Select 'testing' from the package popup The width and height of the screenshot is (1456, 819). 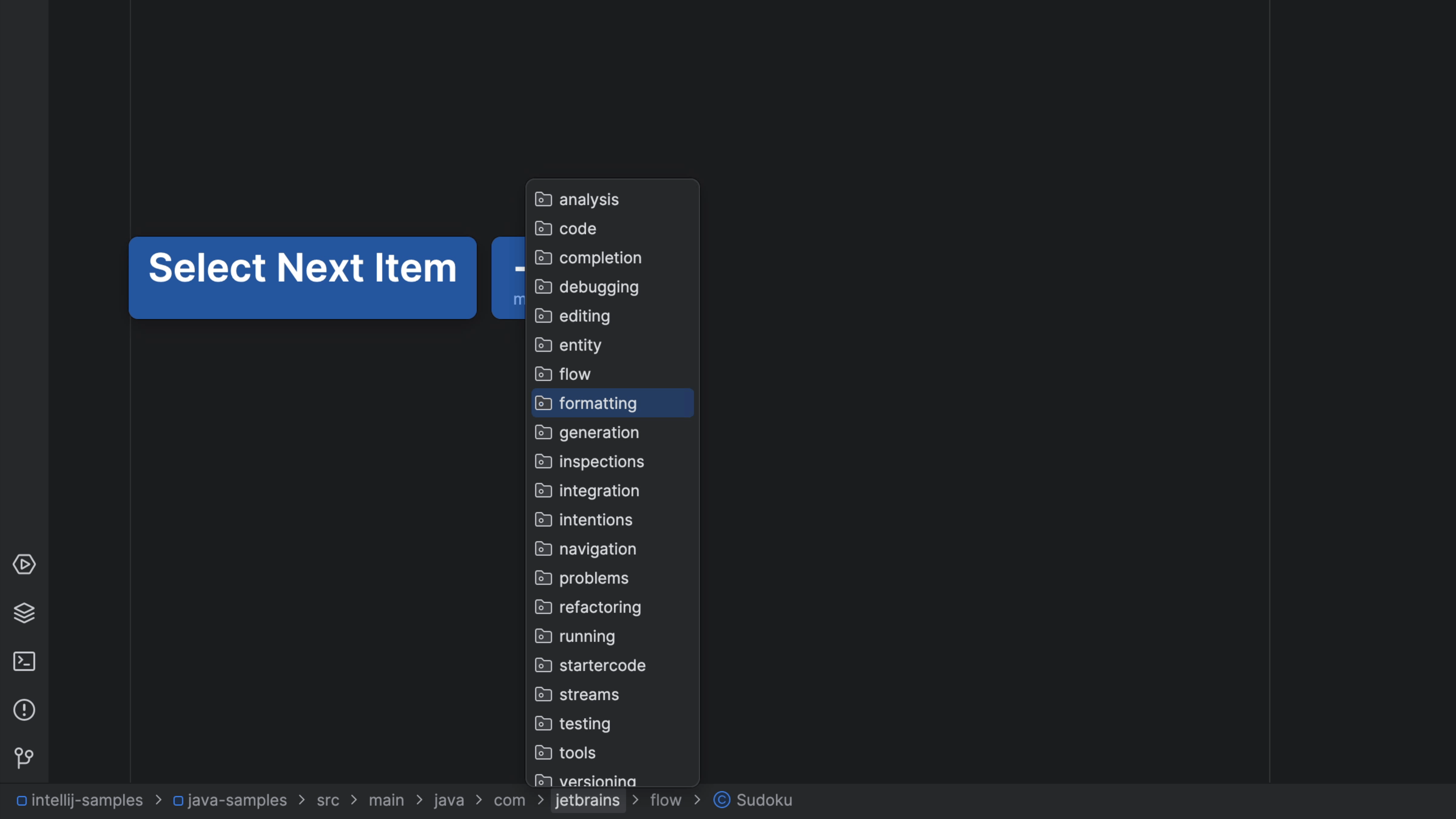point(584,723)
